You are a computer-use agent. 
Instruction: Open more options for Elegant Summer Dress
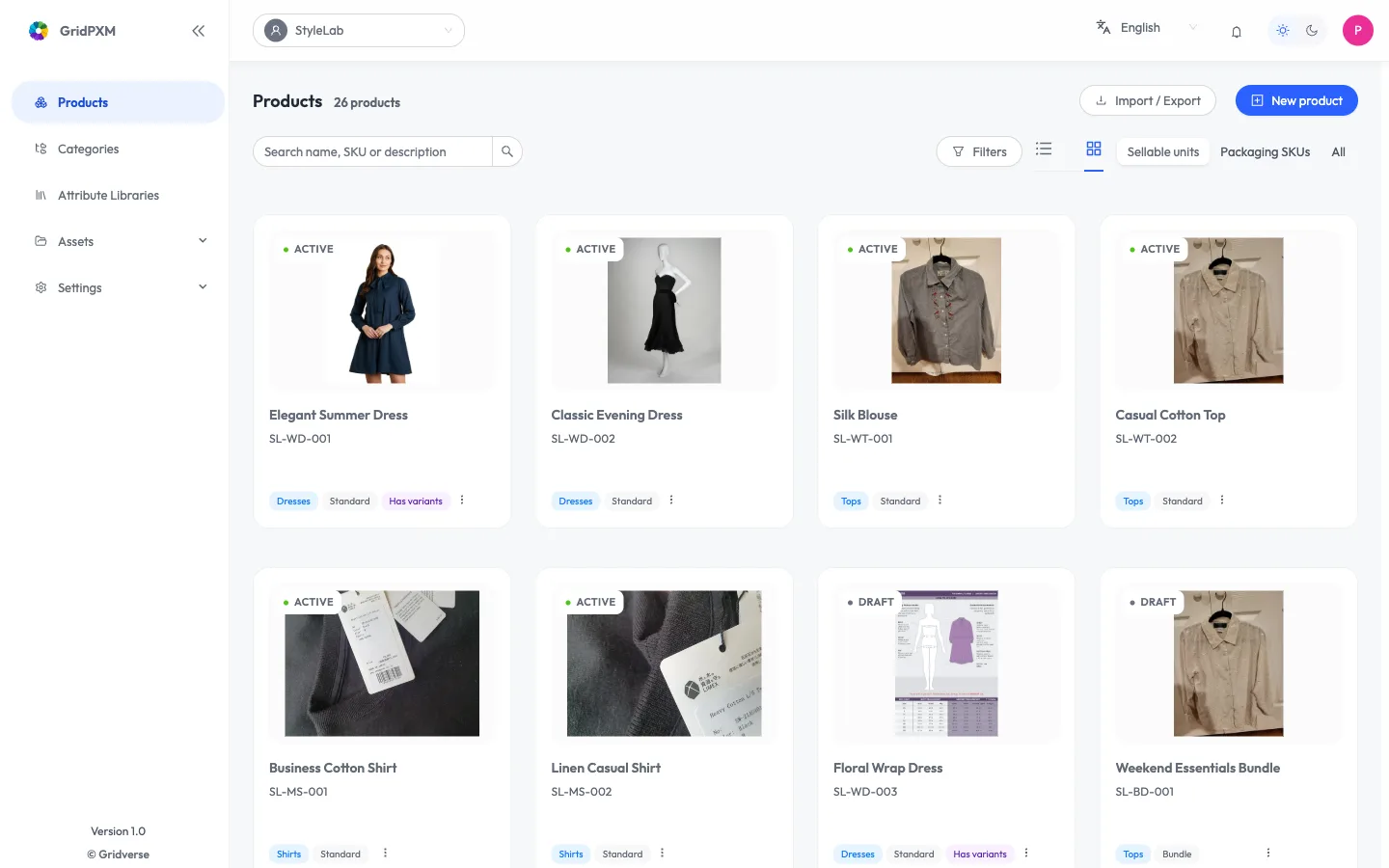(x=462, y=500)
